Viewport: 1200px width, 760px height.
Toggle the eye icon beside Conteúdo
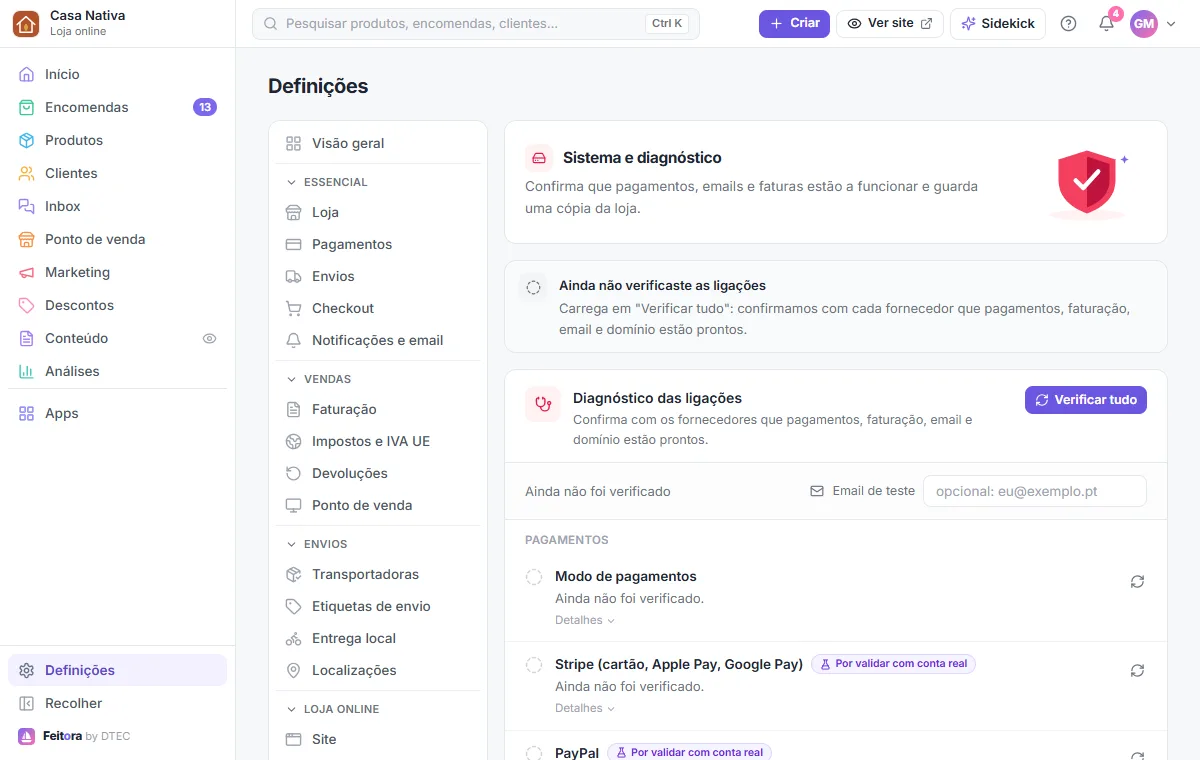[209, 338]
